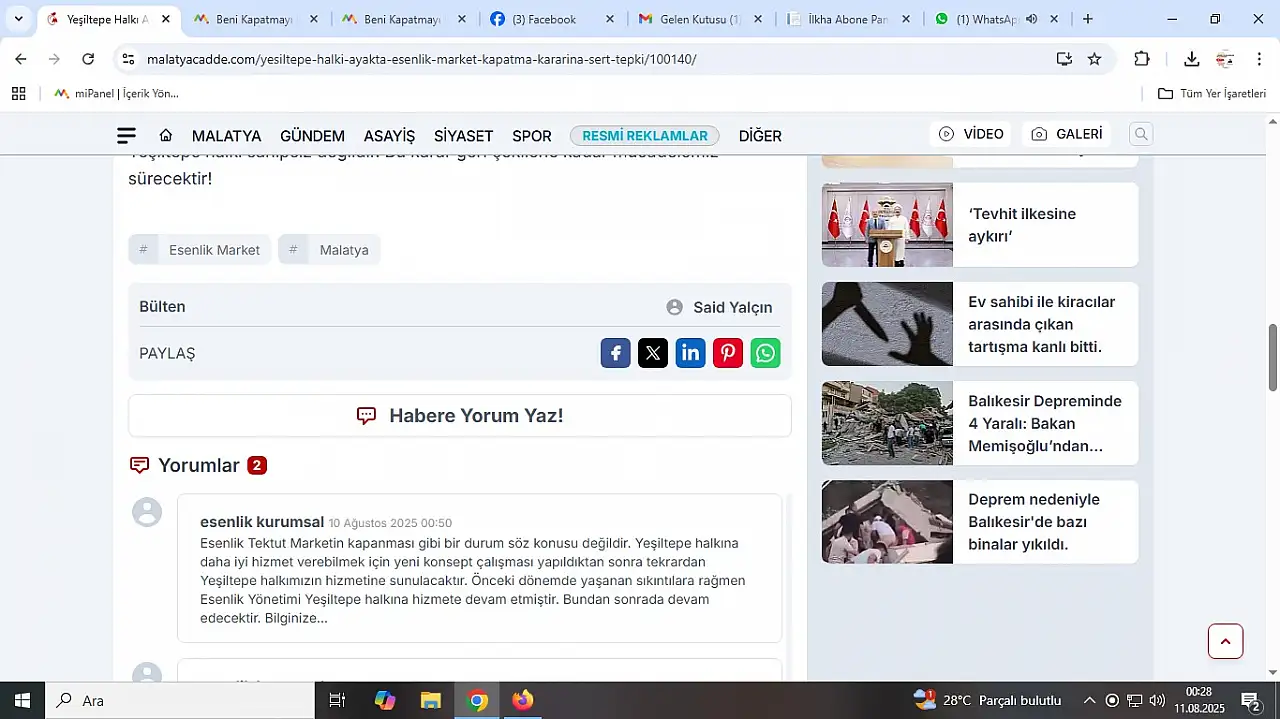Viewport: 1280px width, 719px height.
Task: Open Task View on the taskbar
Action: coord(337,700)
